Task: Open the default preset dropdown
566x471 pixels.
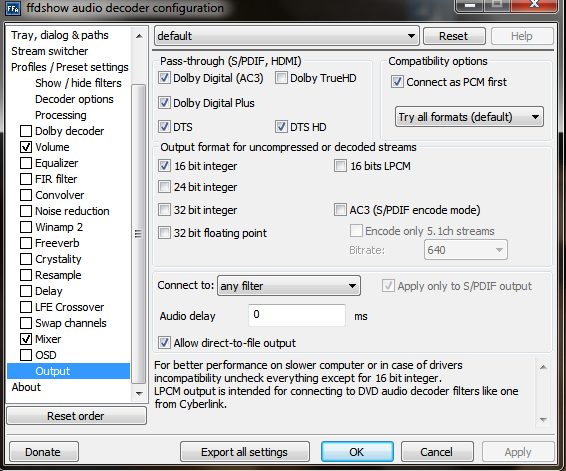Action: point(287,36)
